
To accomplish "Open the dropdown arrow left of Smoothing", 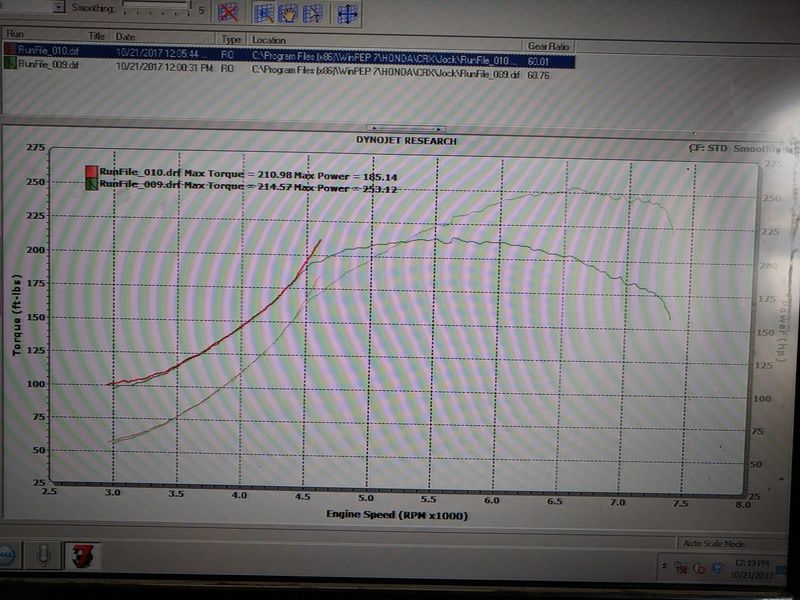I will [x=60, y=7].
